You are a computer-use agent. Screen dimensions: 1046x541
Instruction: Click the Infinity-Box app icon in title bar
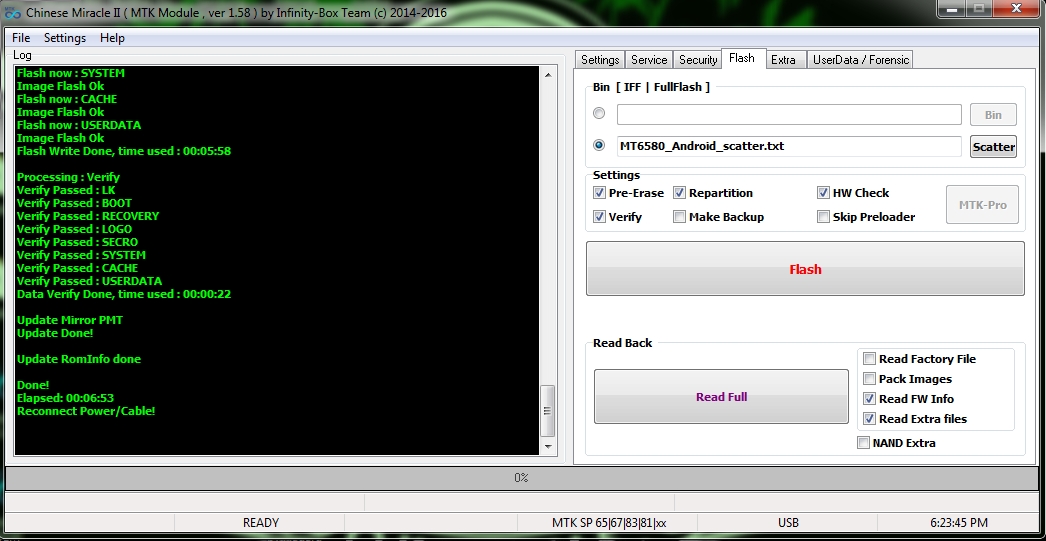coord(13,12)
